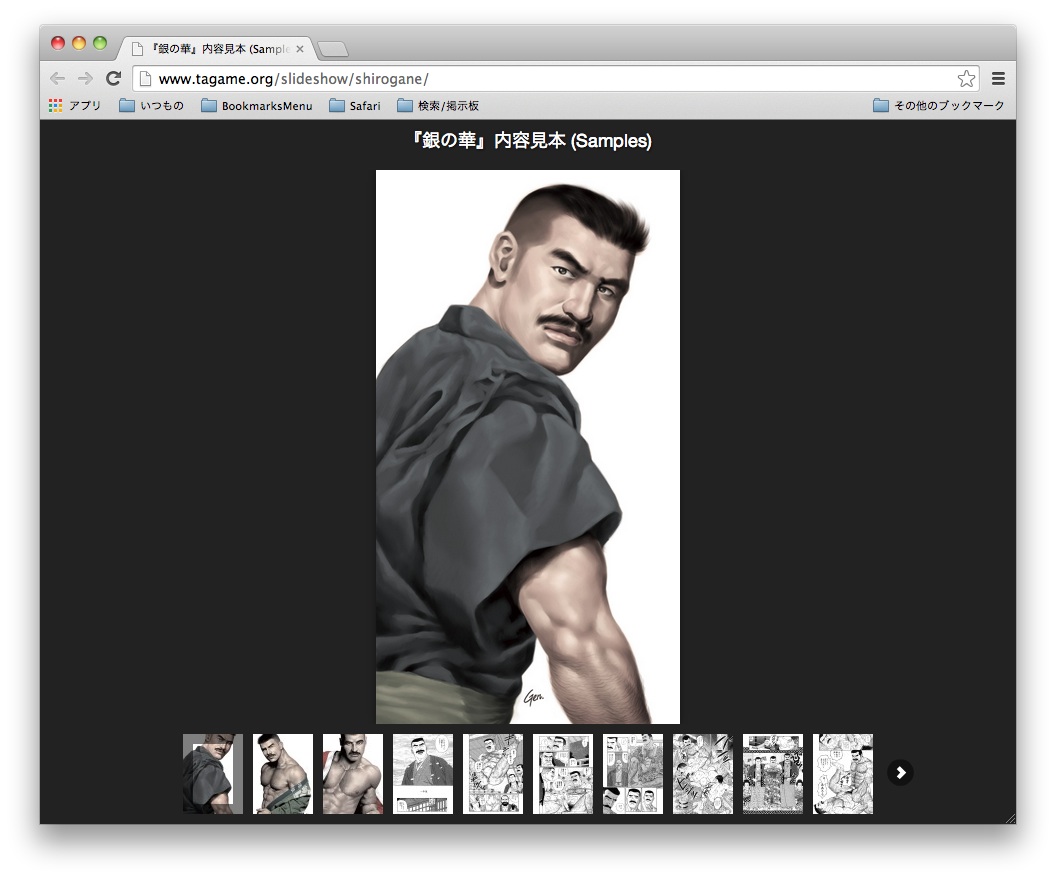Click the large main slideshow image
The height and width of the screenshot is (879, 1056).
[528, 447]
